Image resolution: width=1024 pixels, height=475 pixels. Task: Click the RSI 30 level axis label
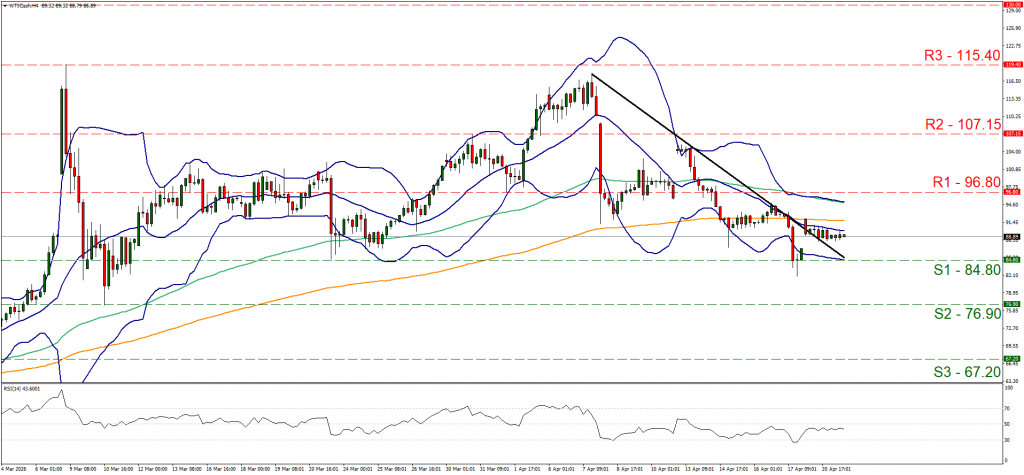tap(1009, 439)
